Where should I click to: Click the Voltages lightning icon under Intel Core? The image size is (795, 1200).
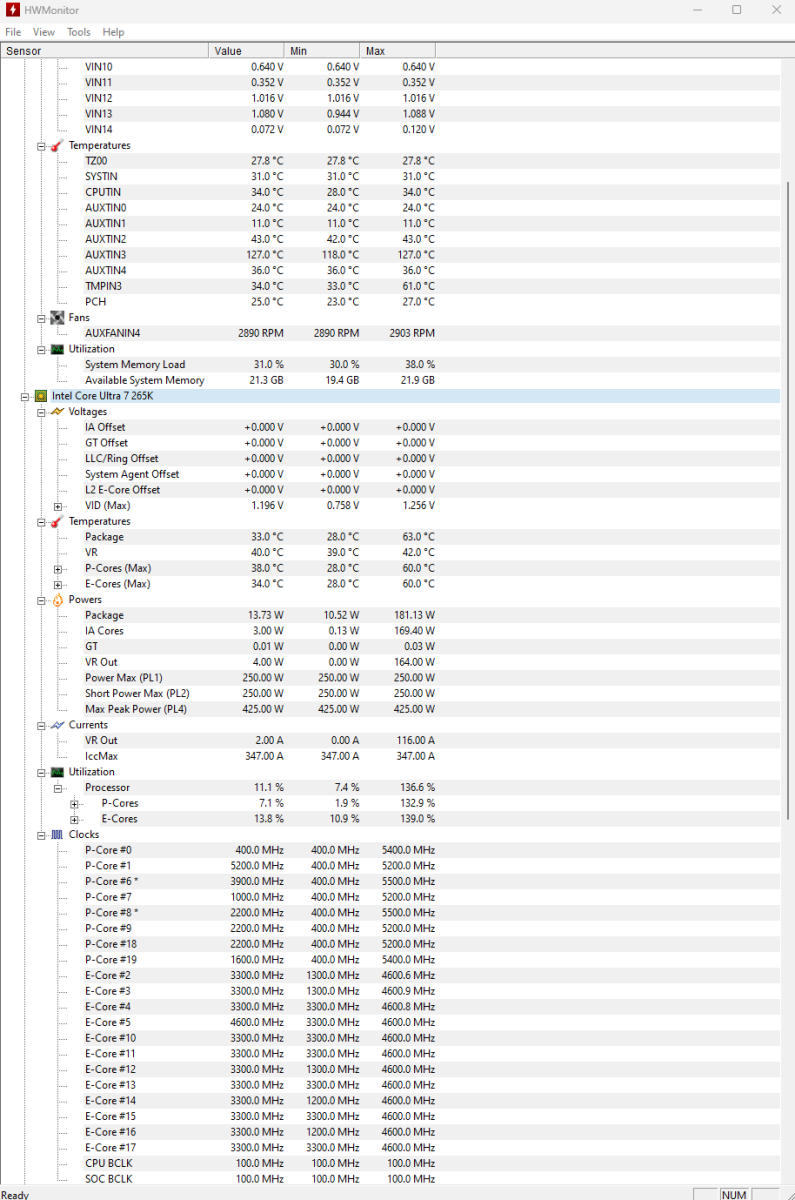tap(57, 412)
